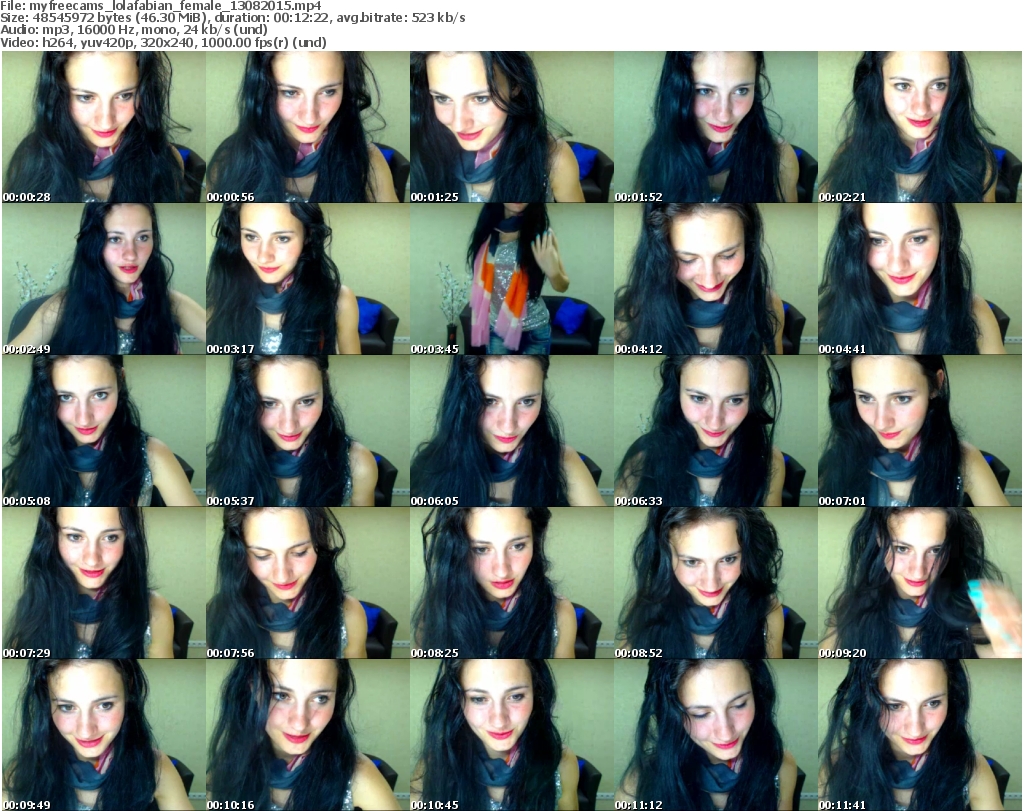Click the Video h264 info line

pyautogui.click(x=163, y=42)
